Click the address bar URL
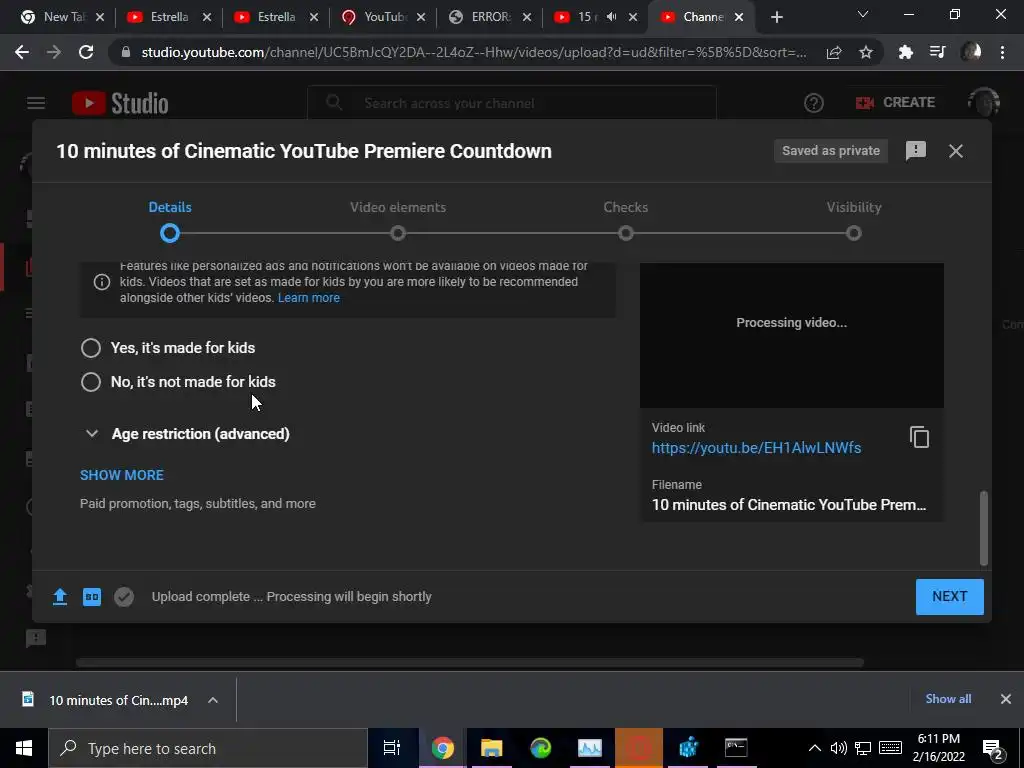The image size is (1024, 768). coord(473,52)
